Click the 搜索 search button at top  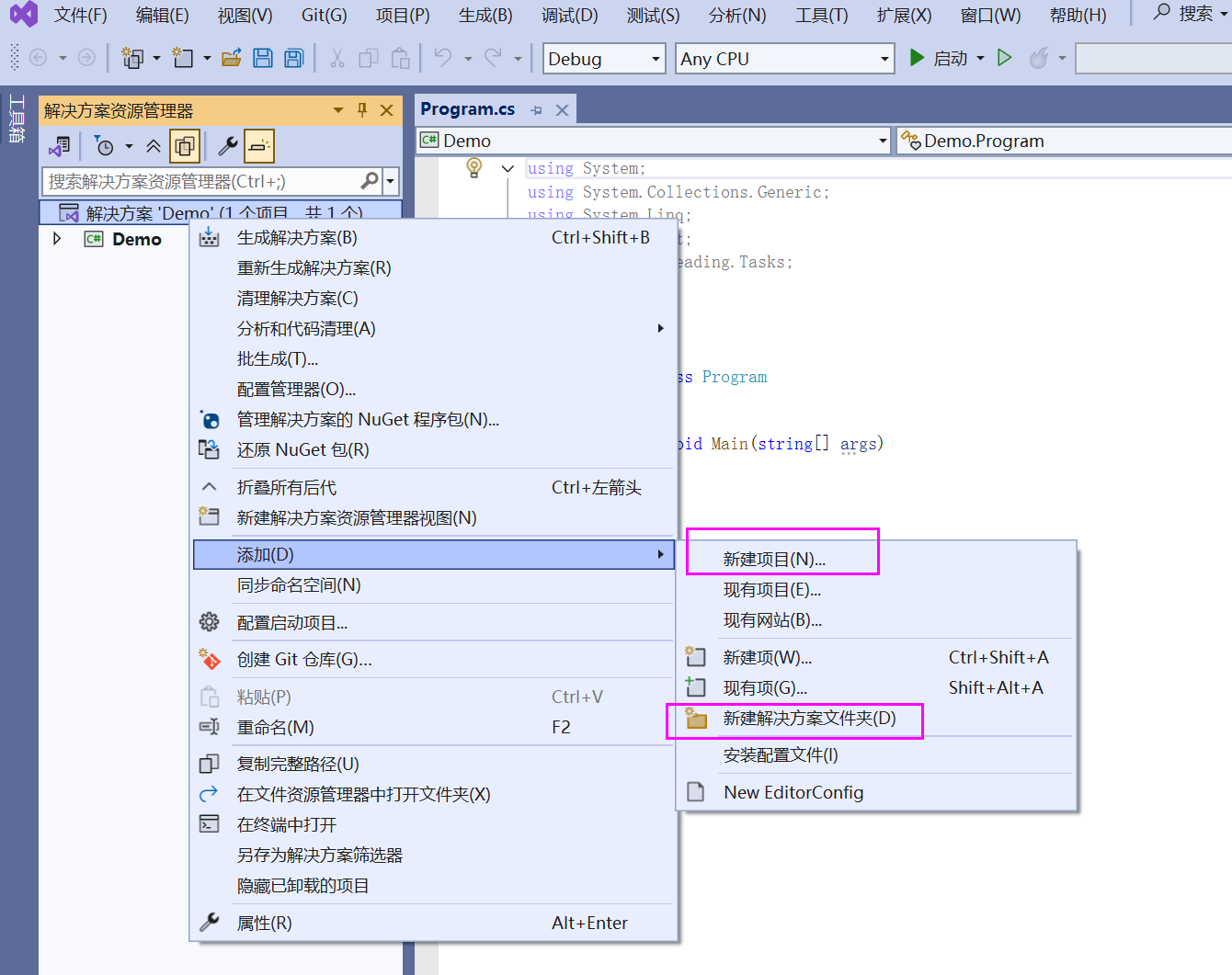tap(1191, 13)
